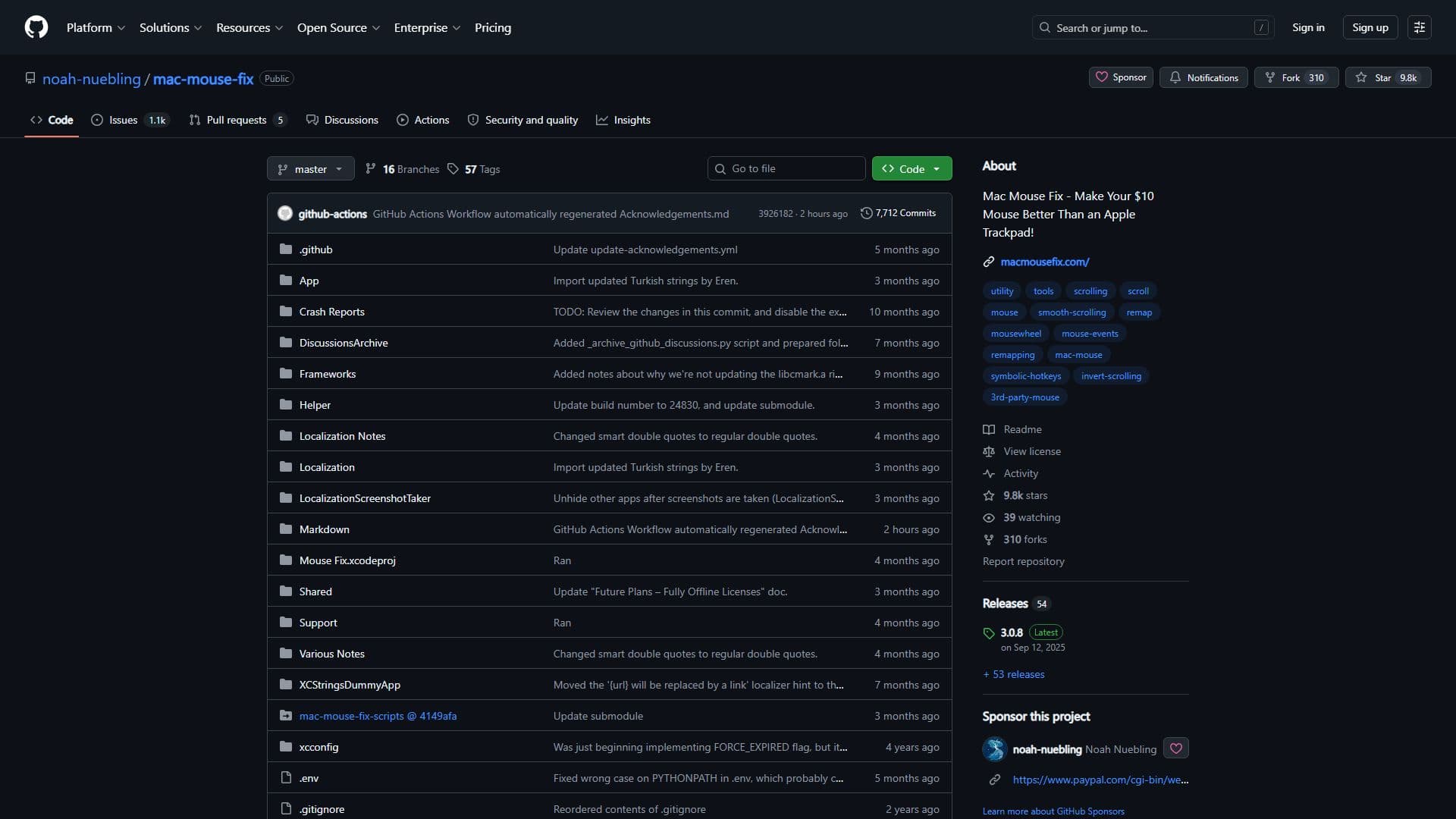Image resolution: width=1456 pixels, height=819 pixels.
Task: Click the mac-mouse-fix-scripts submodule icon
Action: (286, 716)
